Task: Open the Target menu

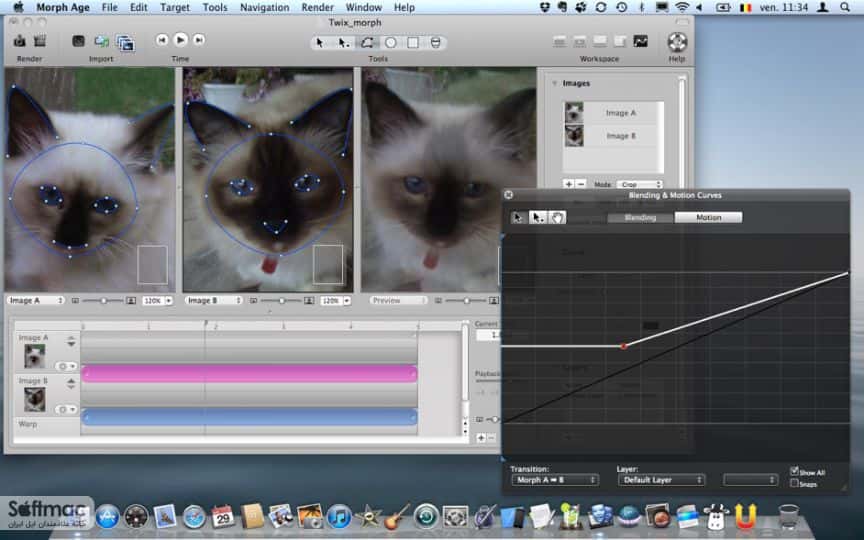Action: (x=175, y=7)
